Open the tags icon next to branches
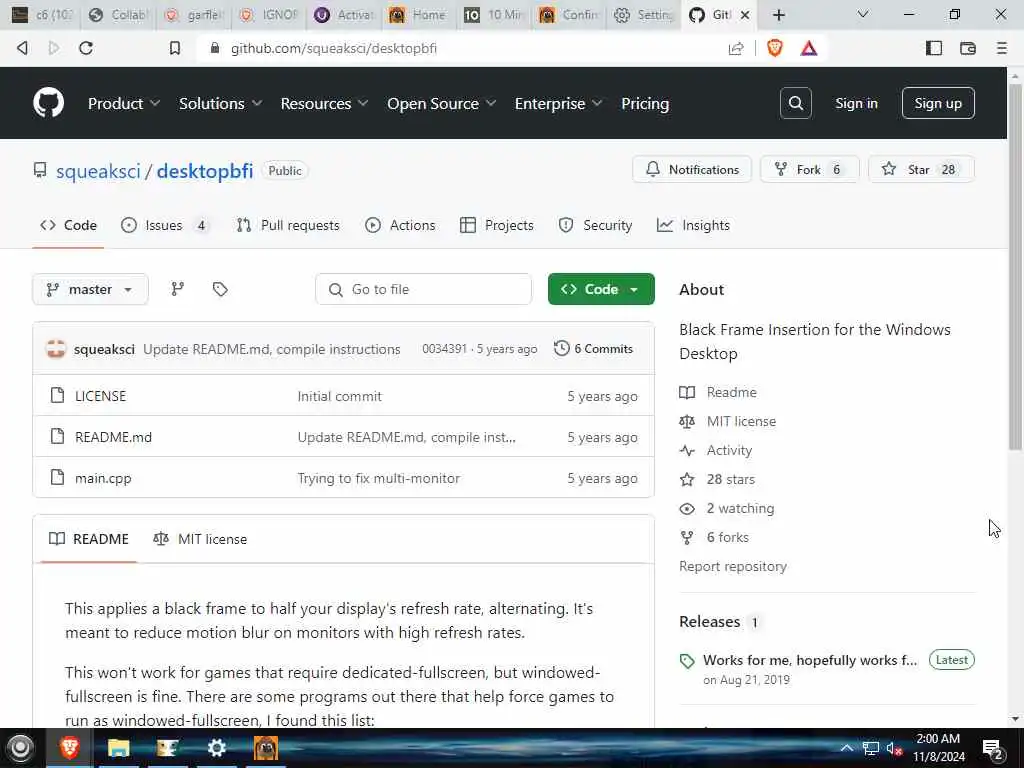Screen dimensions: 1024x768 [220, 289]
